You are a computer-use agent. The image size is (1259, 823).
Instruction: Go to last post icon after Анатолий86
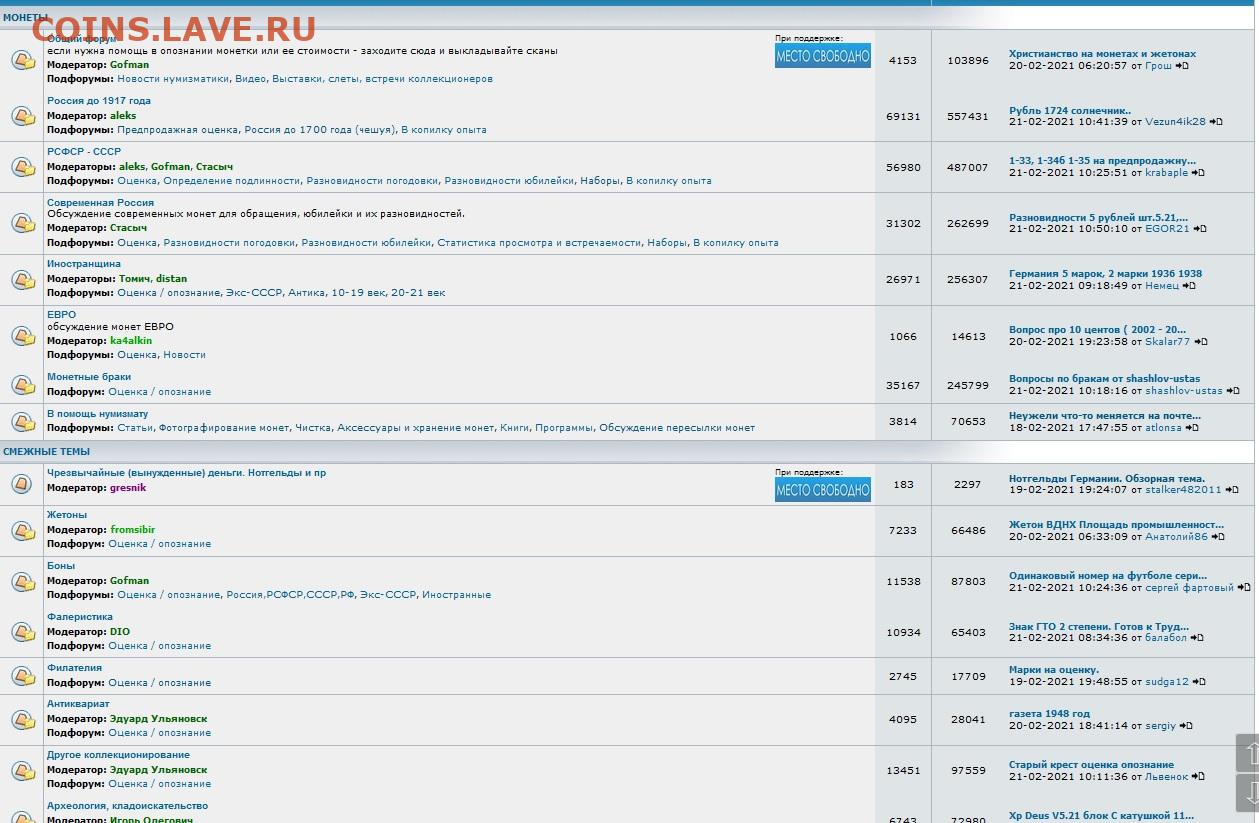click(1218, 537)
